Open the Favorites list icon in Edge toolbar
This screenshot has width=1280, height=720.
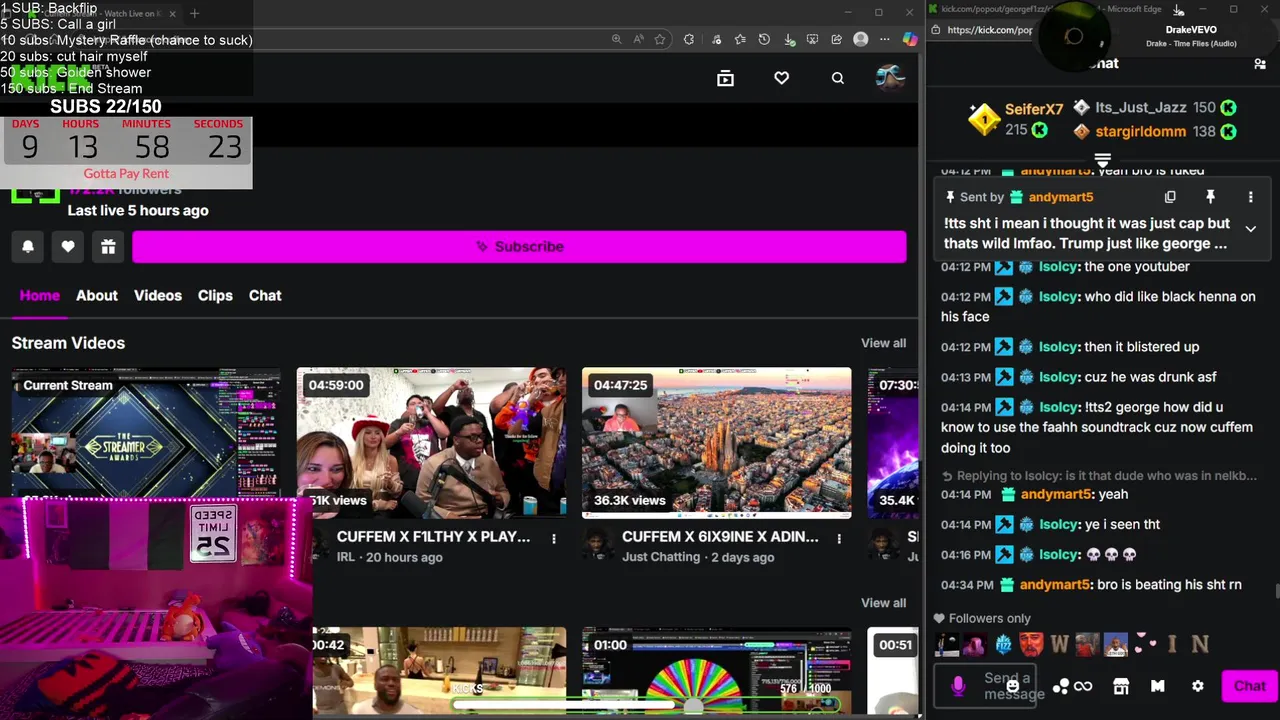pos(740,39)
